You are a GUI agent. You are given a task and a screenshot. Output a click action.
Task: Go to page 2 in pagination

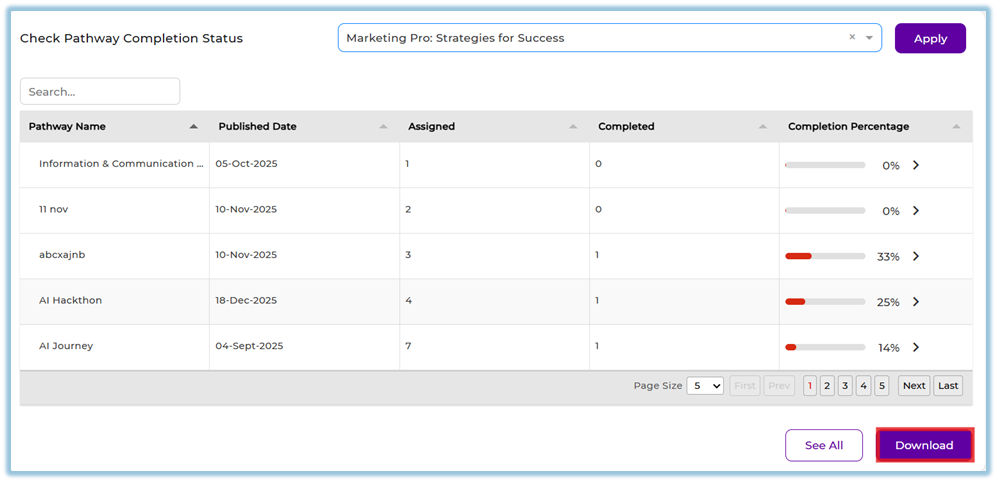coord(827,386)
